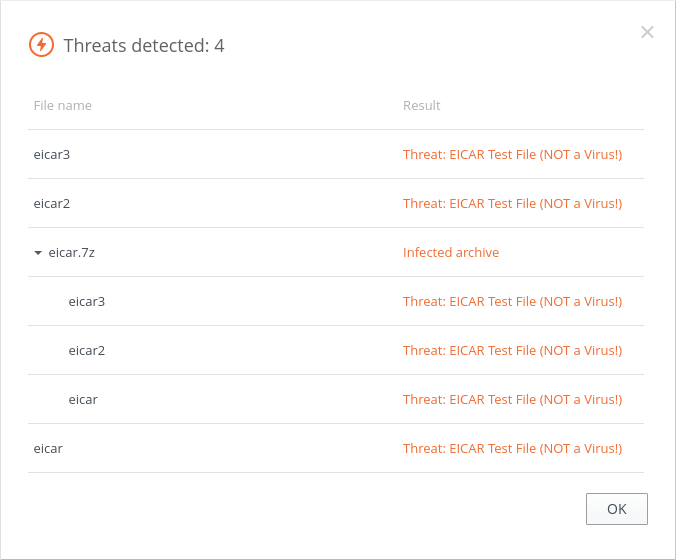Image resolution: width=676 pixels, height=560 pixels.
Task: Confirm with the OK button
Action: (x=617, y=509)
